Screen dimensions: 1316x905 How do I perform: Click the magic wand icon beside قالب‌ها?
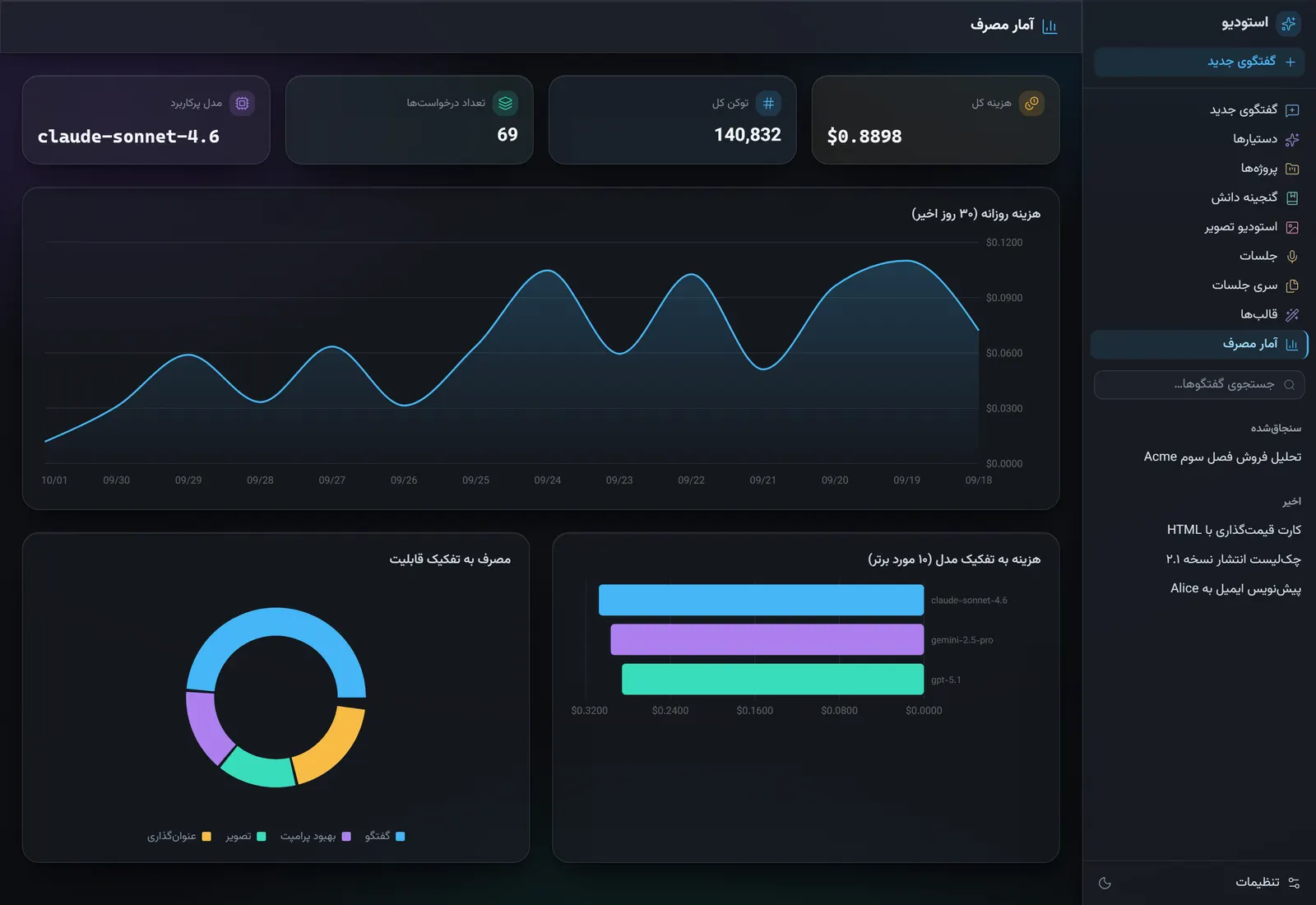pos(1292,315)
